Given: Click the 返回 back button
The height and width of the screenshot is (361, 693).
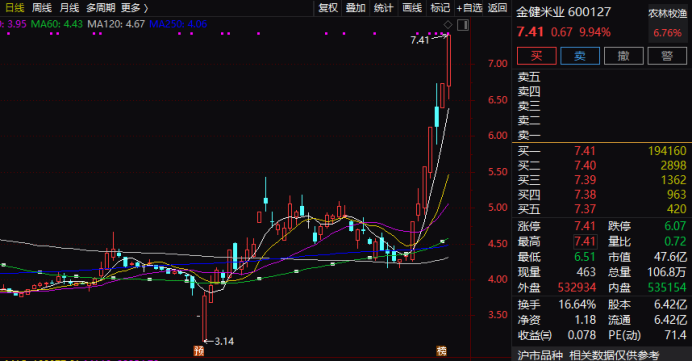Looking at the screenshot, I should 497,8.
